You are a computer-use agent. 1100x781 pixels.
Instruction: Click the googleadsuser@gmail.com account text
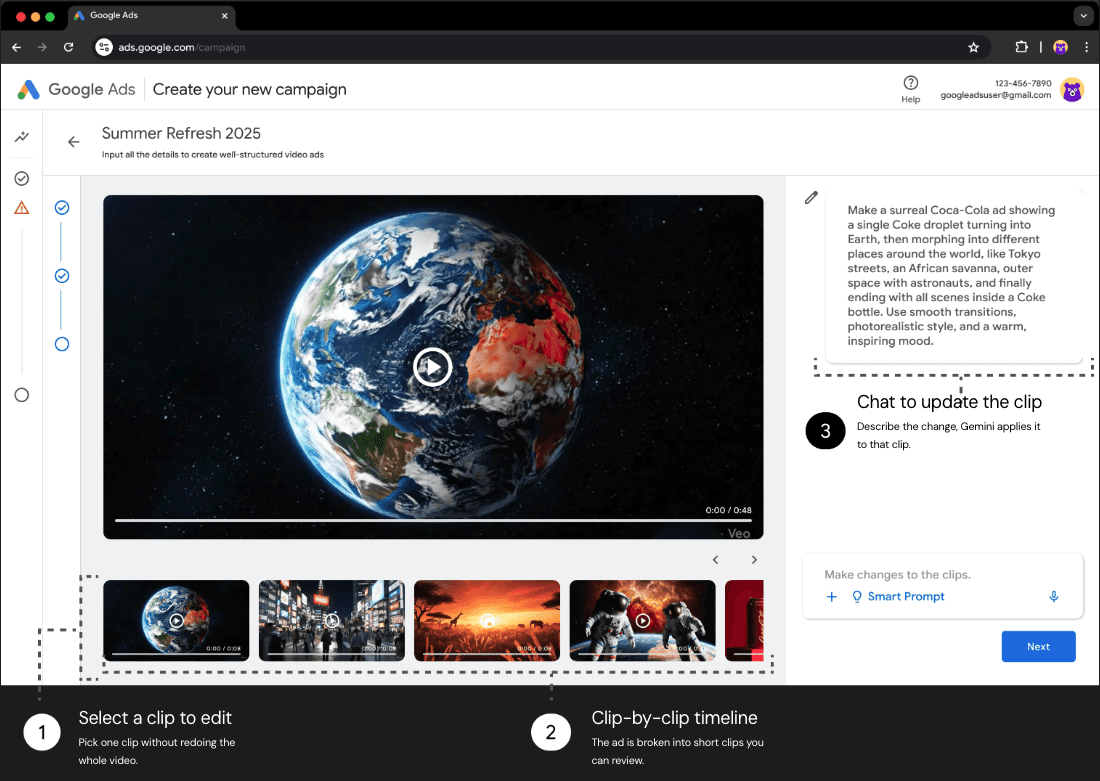pos(995,95)
